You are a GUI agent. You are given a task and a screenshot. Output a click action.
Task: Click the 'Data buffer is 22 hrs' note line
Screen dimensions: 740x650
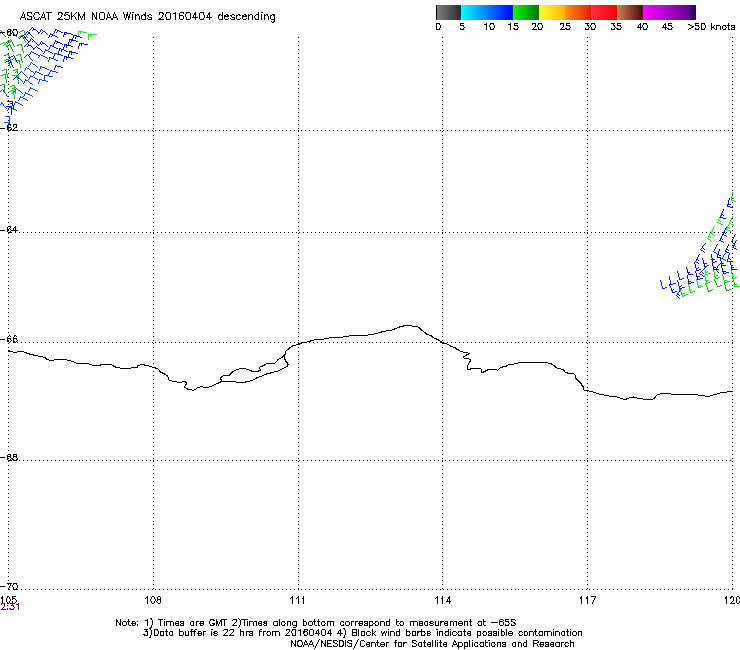click(x=362, y=633)
